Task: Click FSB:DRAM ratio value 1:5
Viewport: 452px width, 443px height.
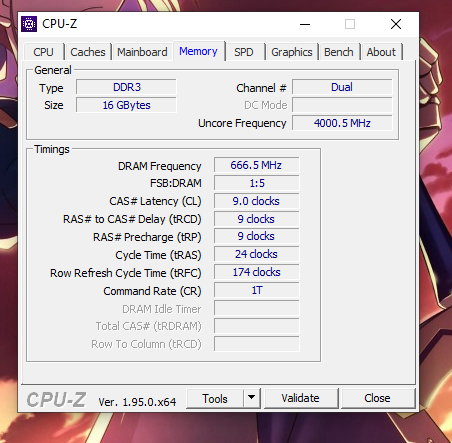Action: (256, 183)
